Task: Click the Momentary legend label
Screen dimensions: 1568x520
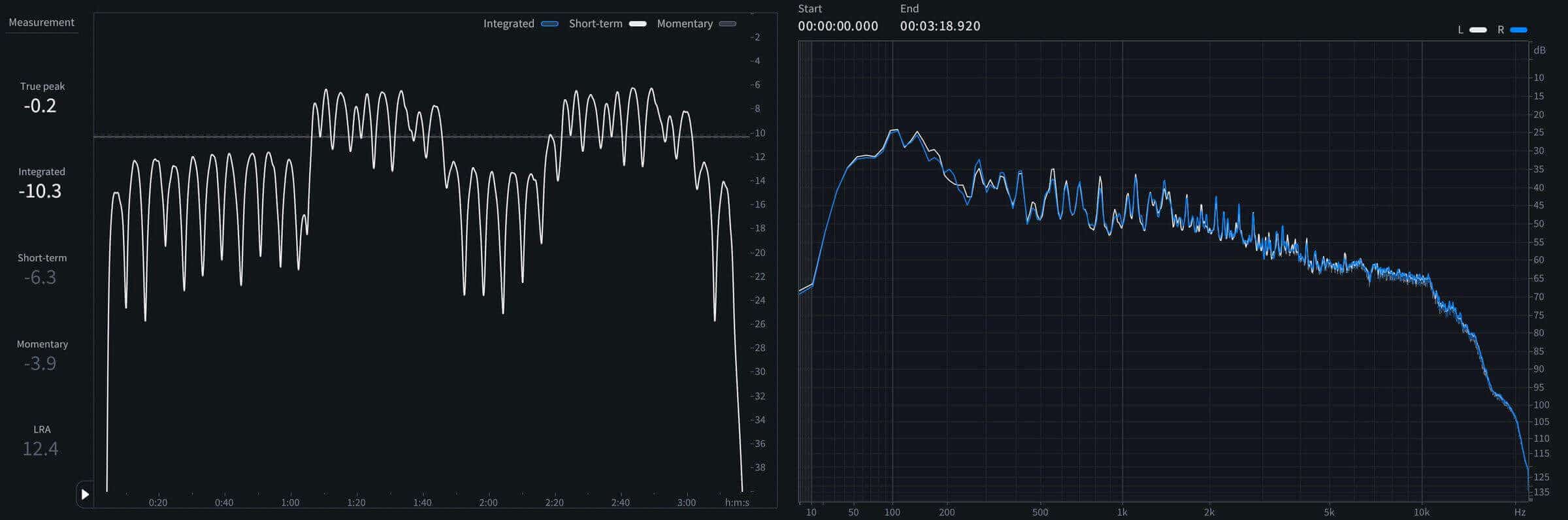Action: [685, 24]
